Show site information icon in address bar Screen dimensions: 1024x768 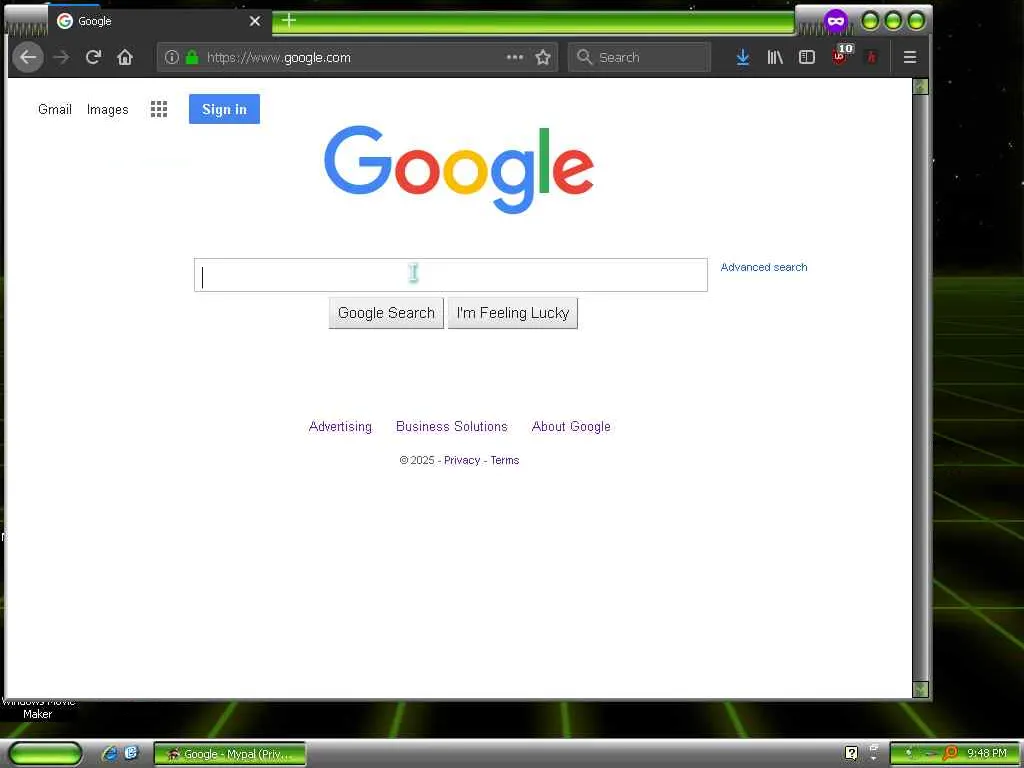(x=171, y=57)
